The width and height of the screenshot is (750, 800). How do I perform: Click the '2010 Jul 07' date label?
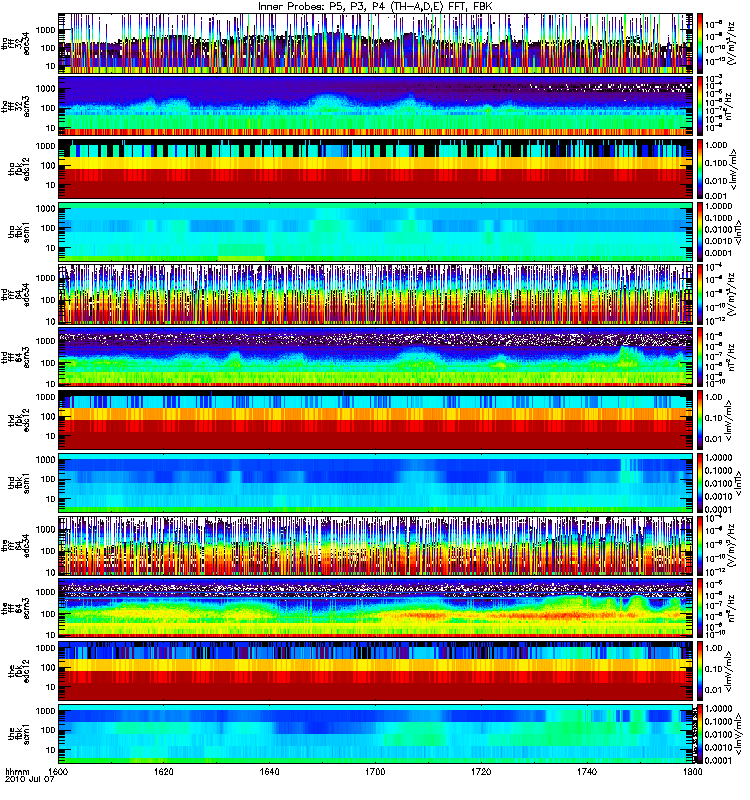coord(30,780)
